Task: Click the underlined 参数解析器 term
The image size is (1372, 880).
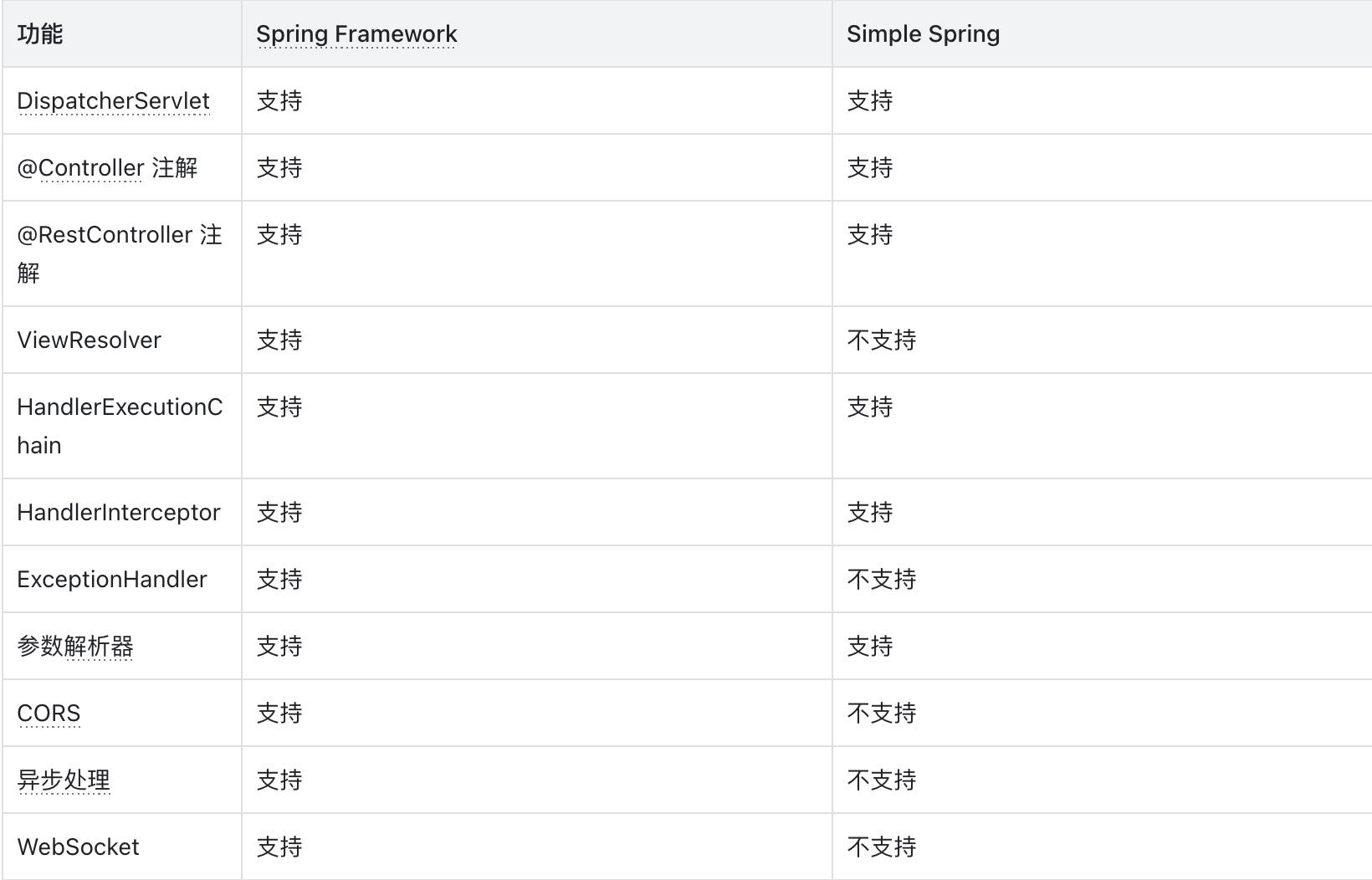Action: point(75,647)
